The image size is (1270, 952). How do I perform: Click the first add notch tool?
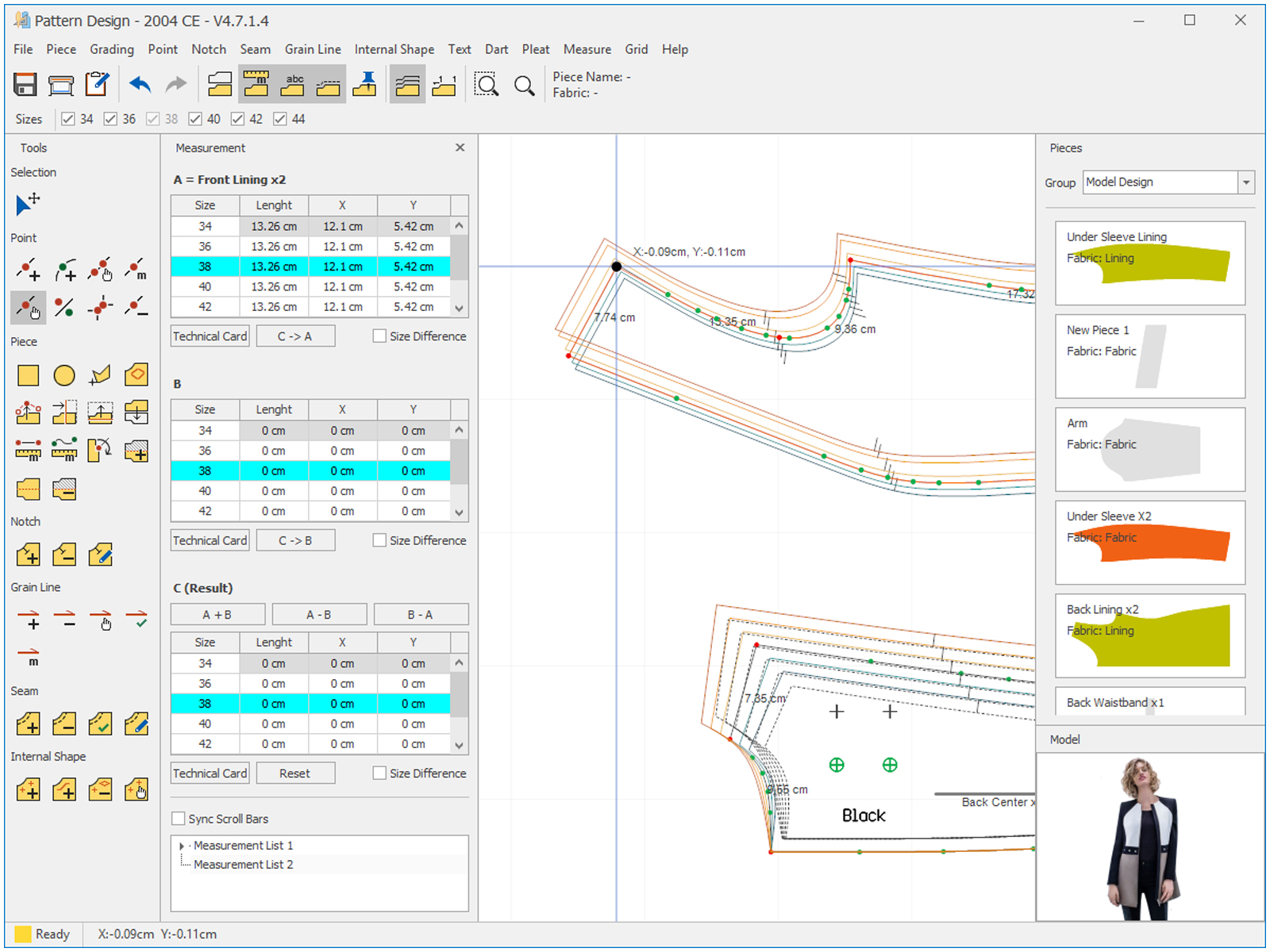coord(29,555)
